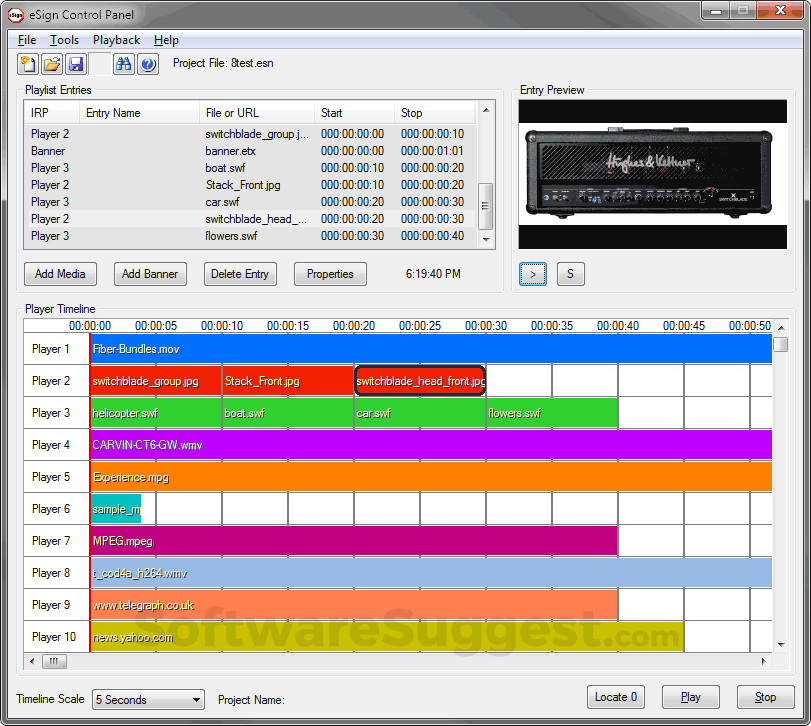Open the Tools menu
811x726 pixels.
coord(65,40)
